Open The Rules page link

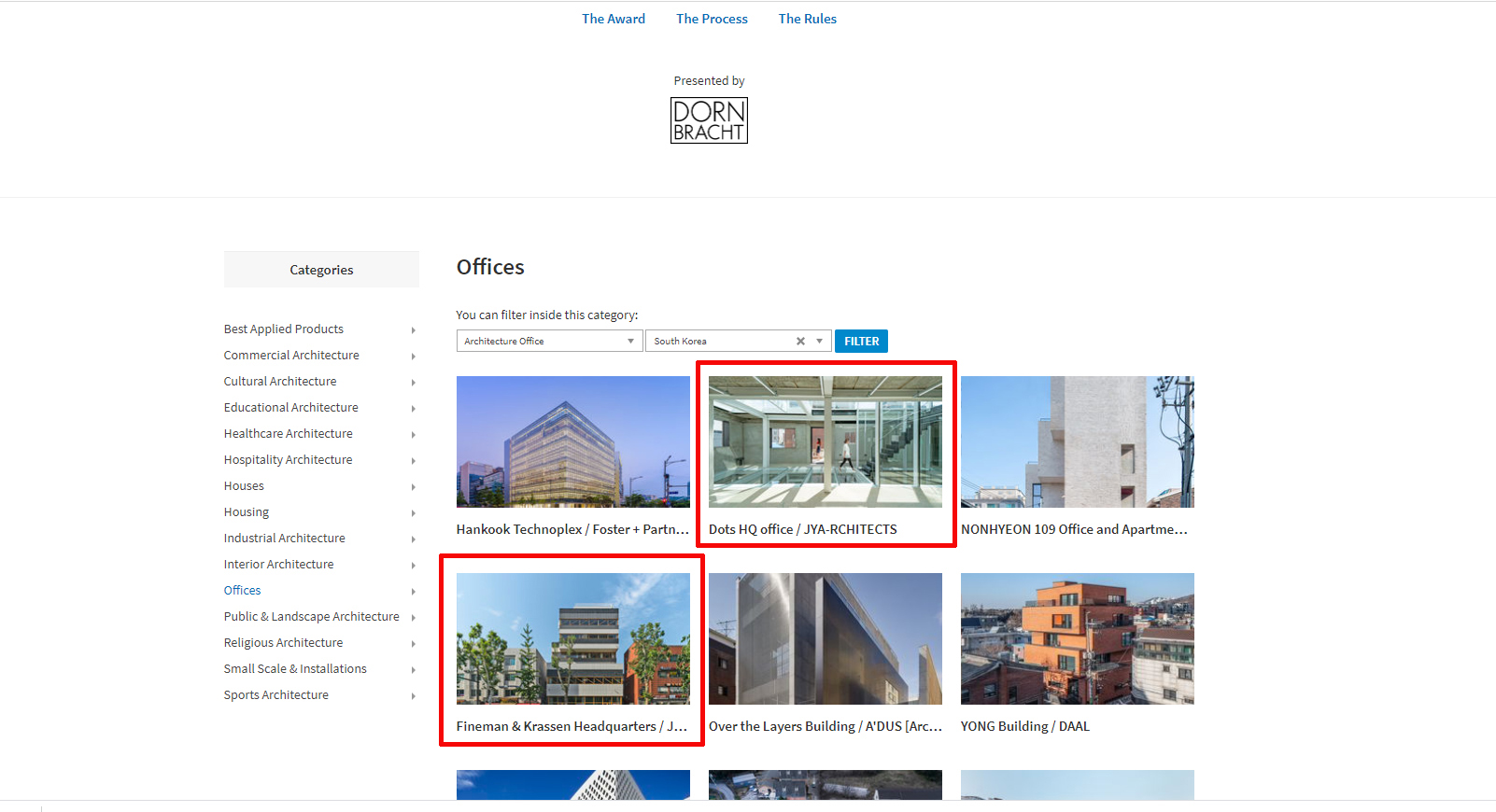point(808,19)
